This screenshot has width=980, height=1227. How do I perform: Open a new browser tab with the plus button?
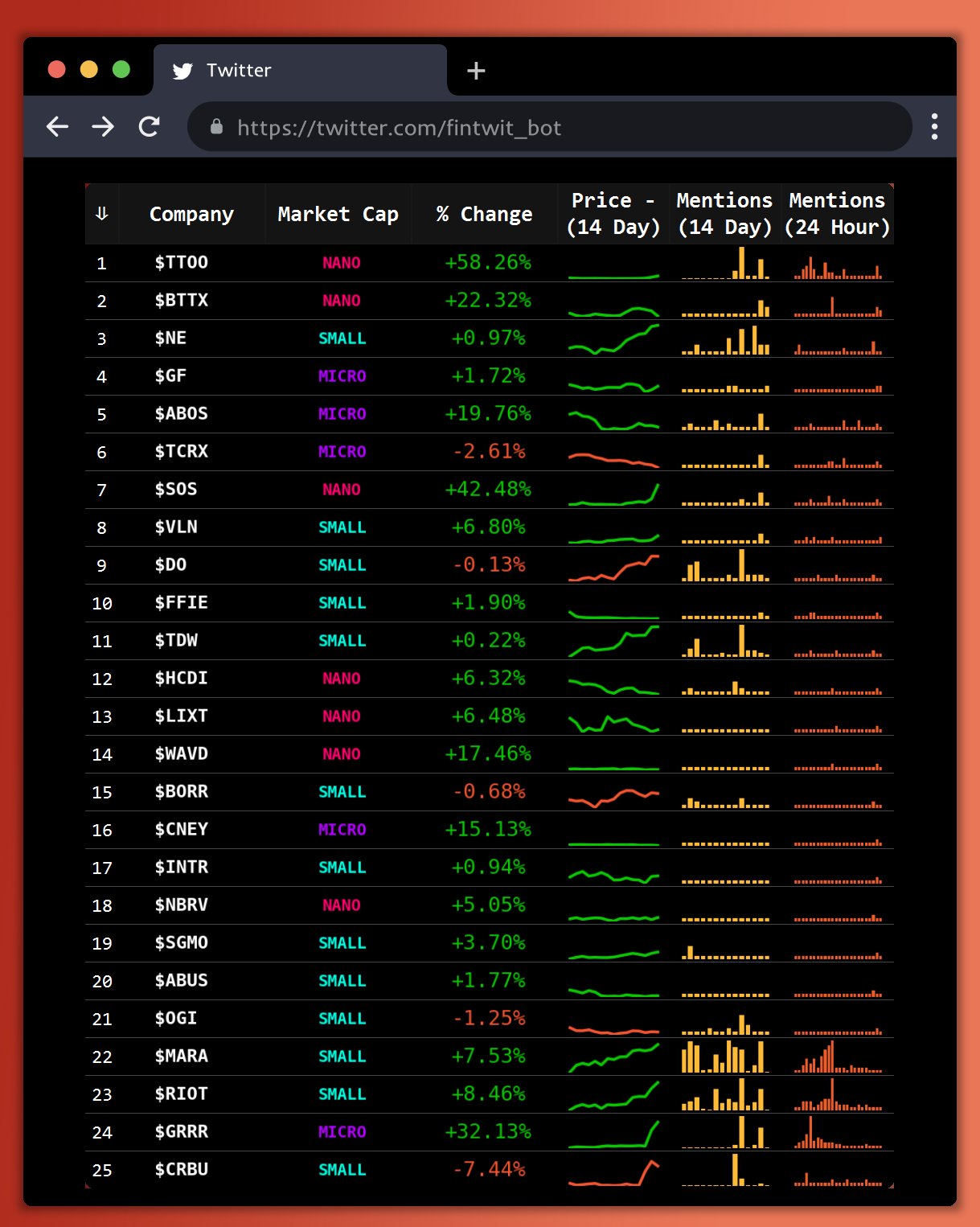476,70
